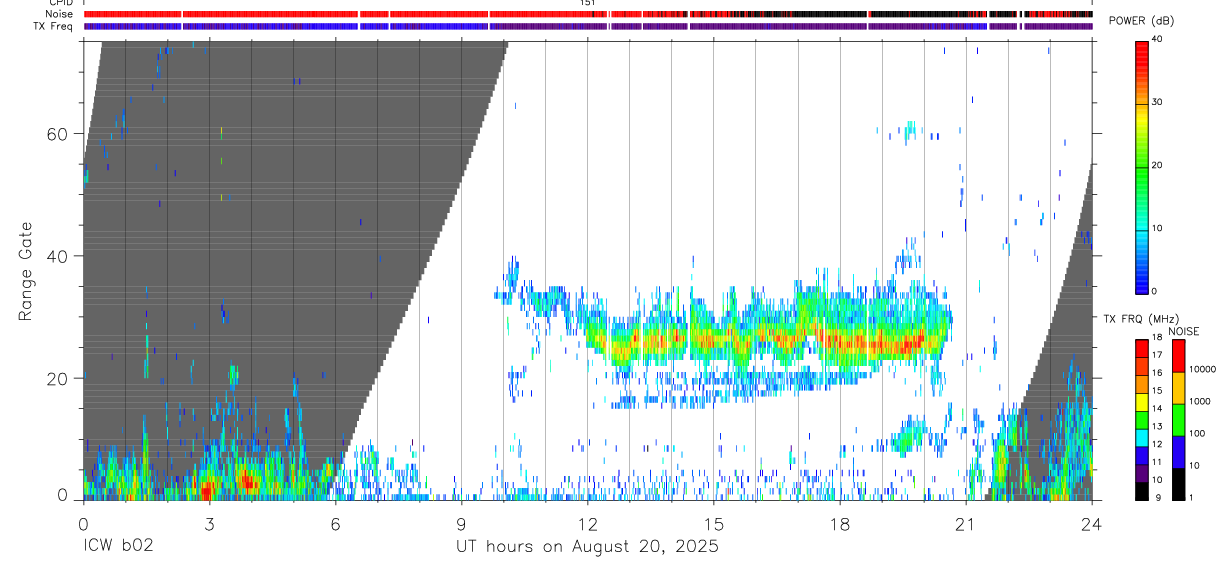Viewport: 1228px width, 567px height.
Task: Click the UT hours on August 20, 2025 label
Action: (587, 547)
